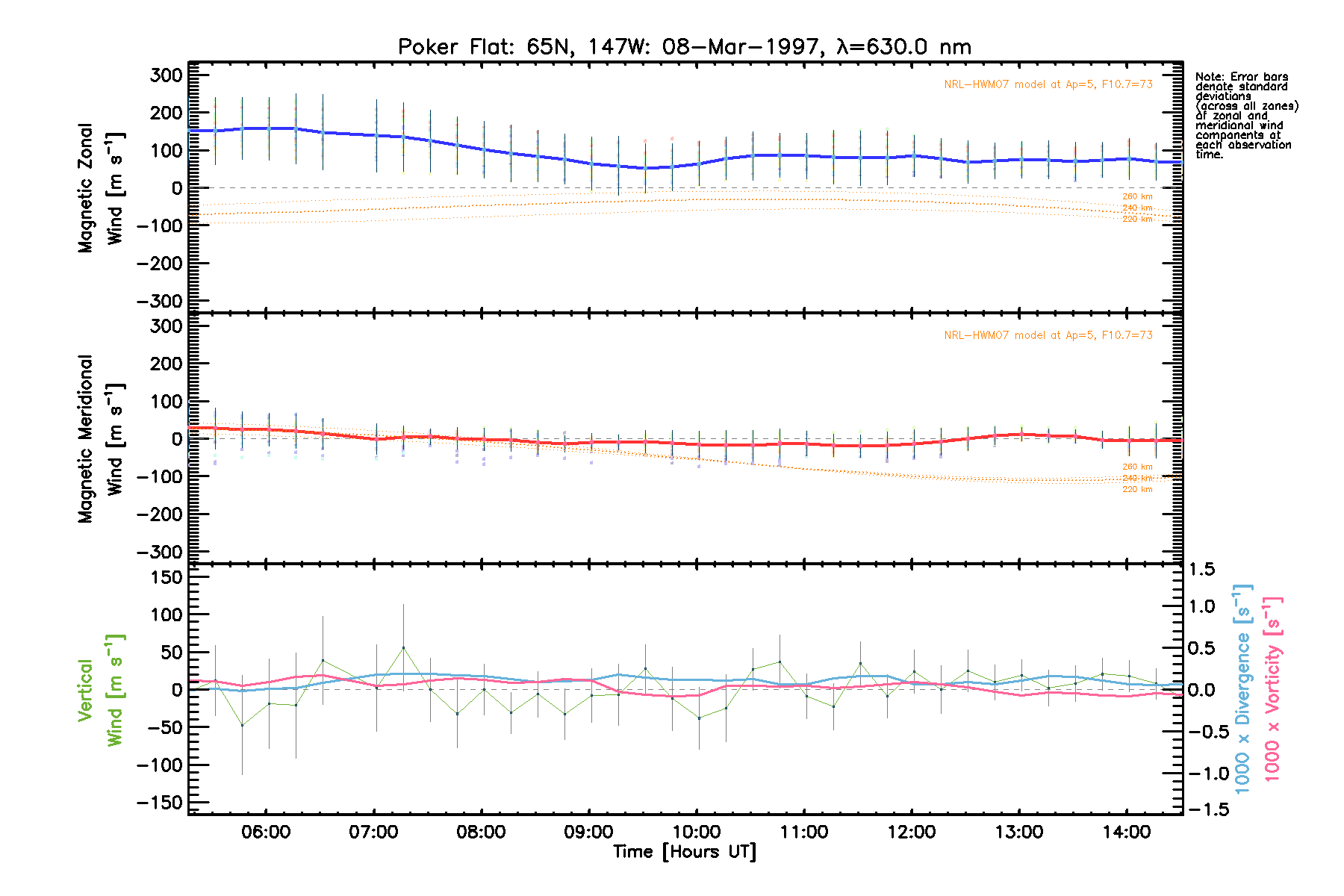Screen dimensions: 1344x896
Task: Click the 'Time [Hours UT]' x-axis title
Action: tap(684, 852)
